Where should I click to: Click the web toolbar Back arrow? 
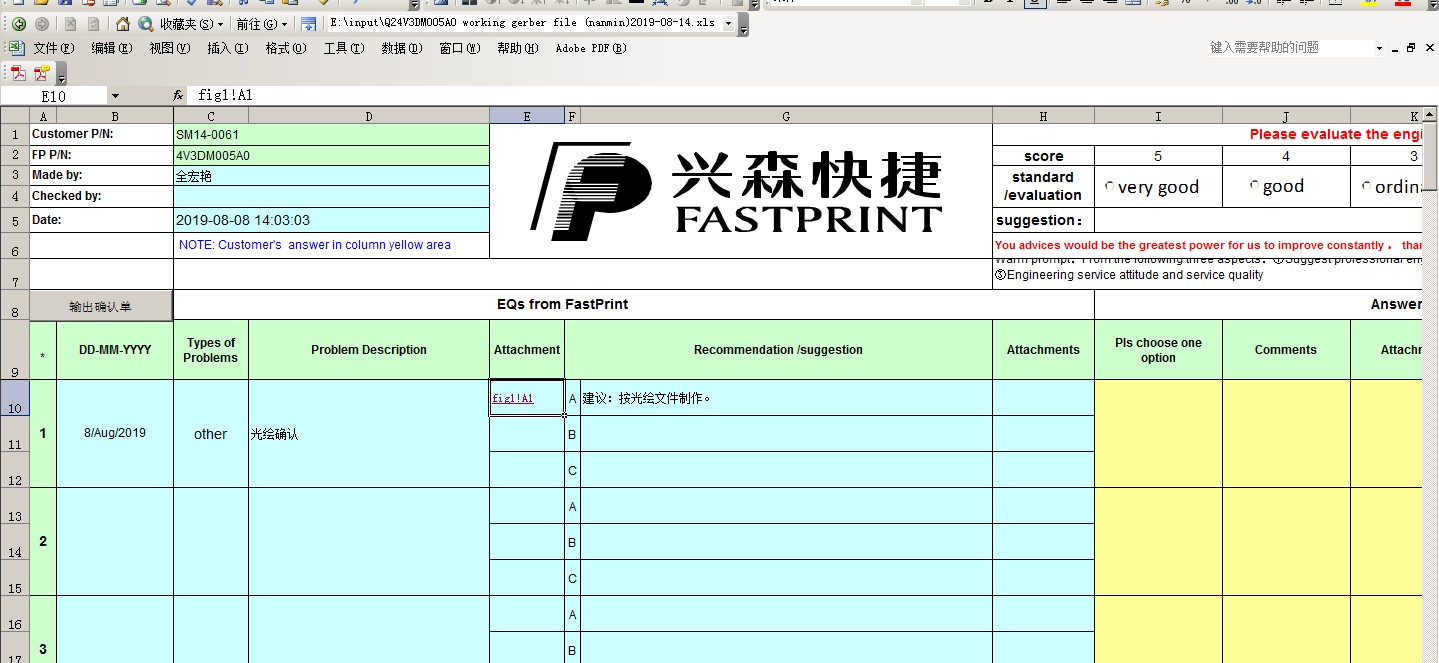point(19,23)
